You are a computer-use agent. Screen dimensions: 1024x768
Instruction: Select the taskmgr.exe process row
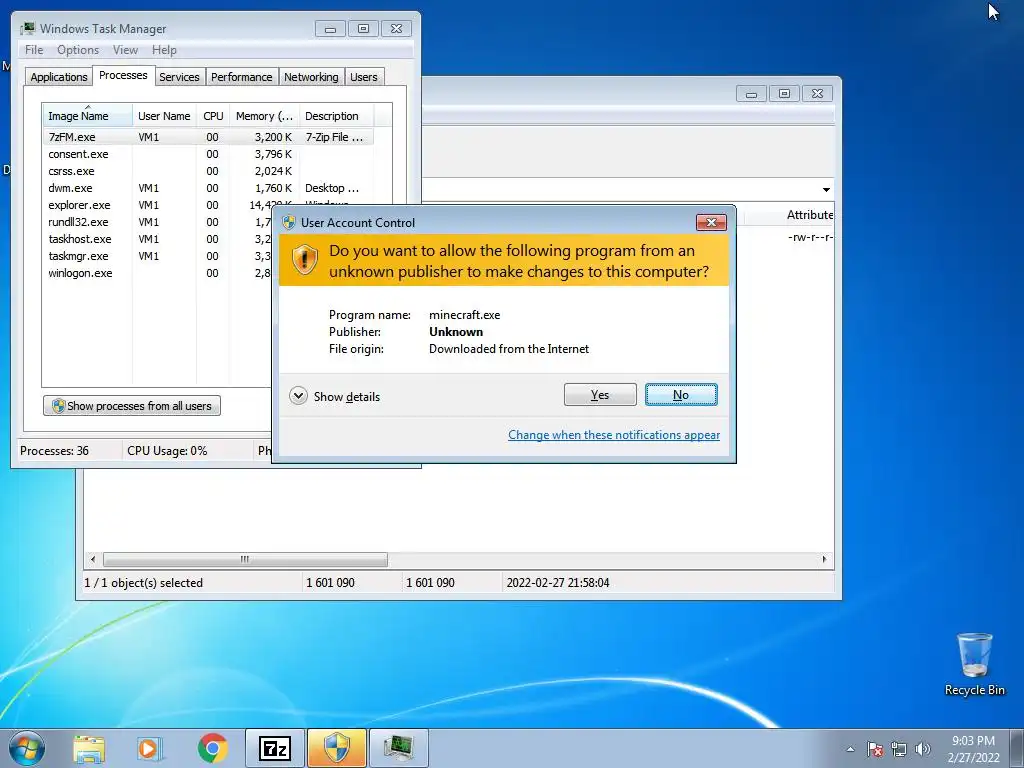click(x=157, y=256)
